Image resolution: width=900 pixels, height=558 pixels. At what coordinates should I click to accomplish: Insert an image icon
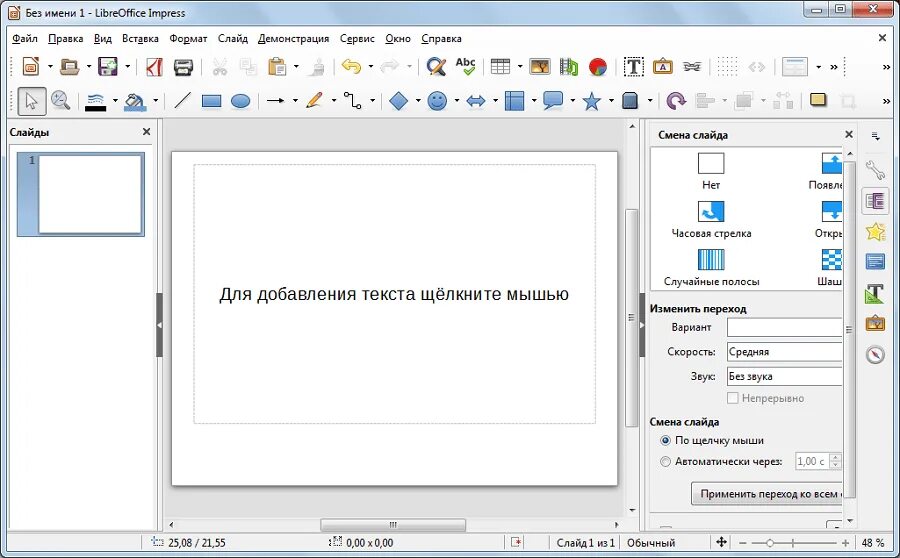(540, 67)
